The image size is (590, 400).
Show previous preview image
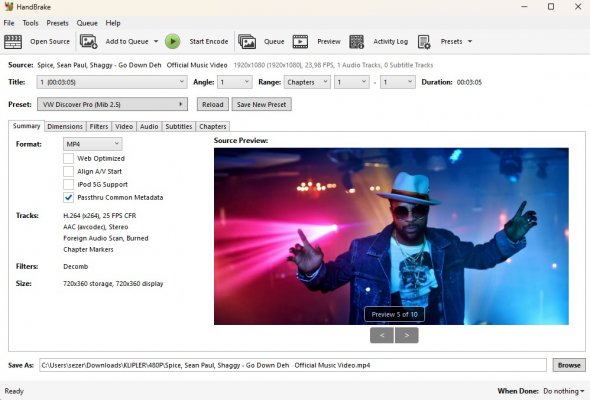[382, 335]
